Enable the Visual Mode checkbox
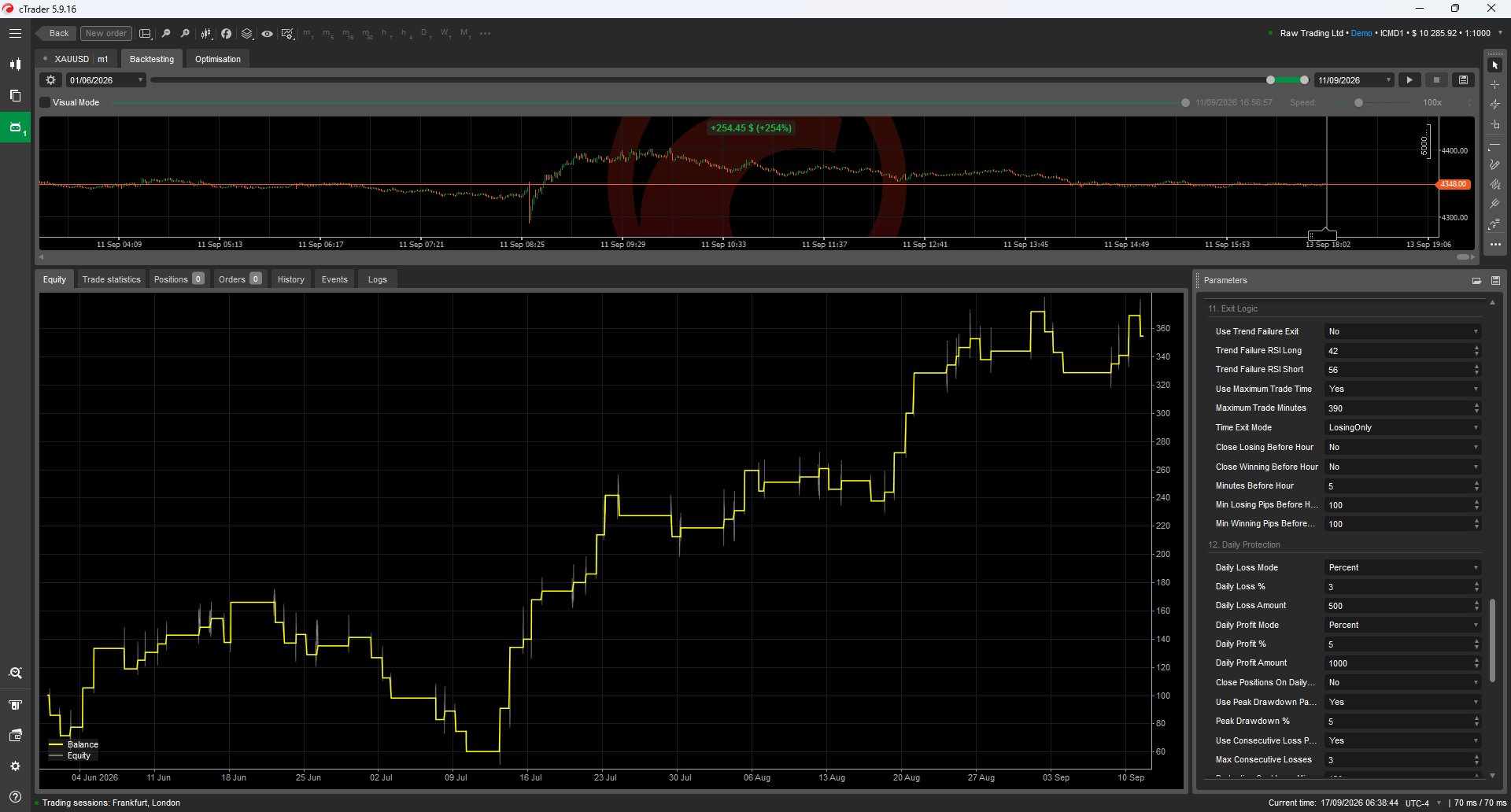 46,103
